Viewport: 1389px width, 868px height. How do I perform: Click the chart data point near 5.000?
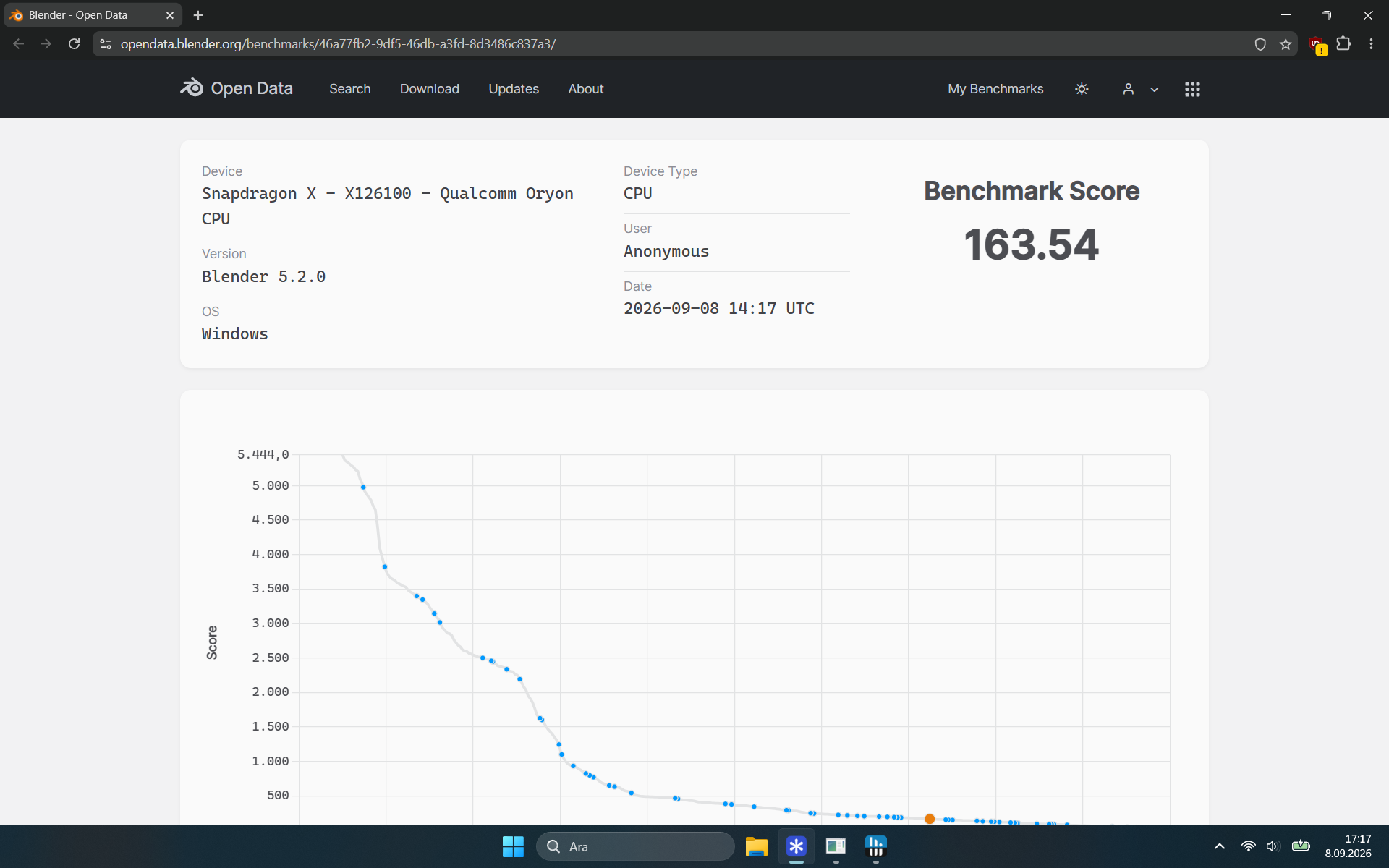(363, 487)
